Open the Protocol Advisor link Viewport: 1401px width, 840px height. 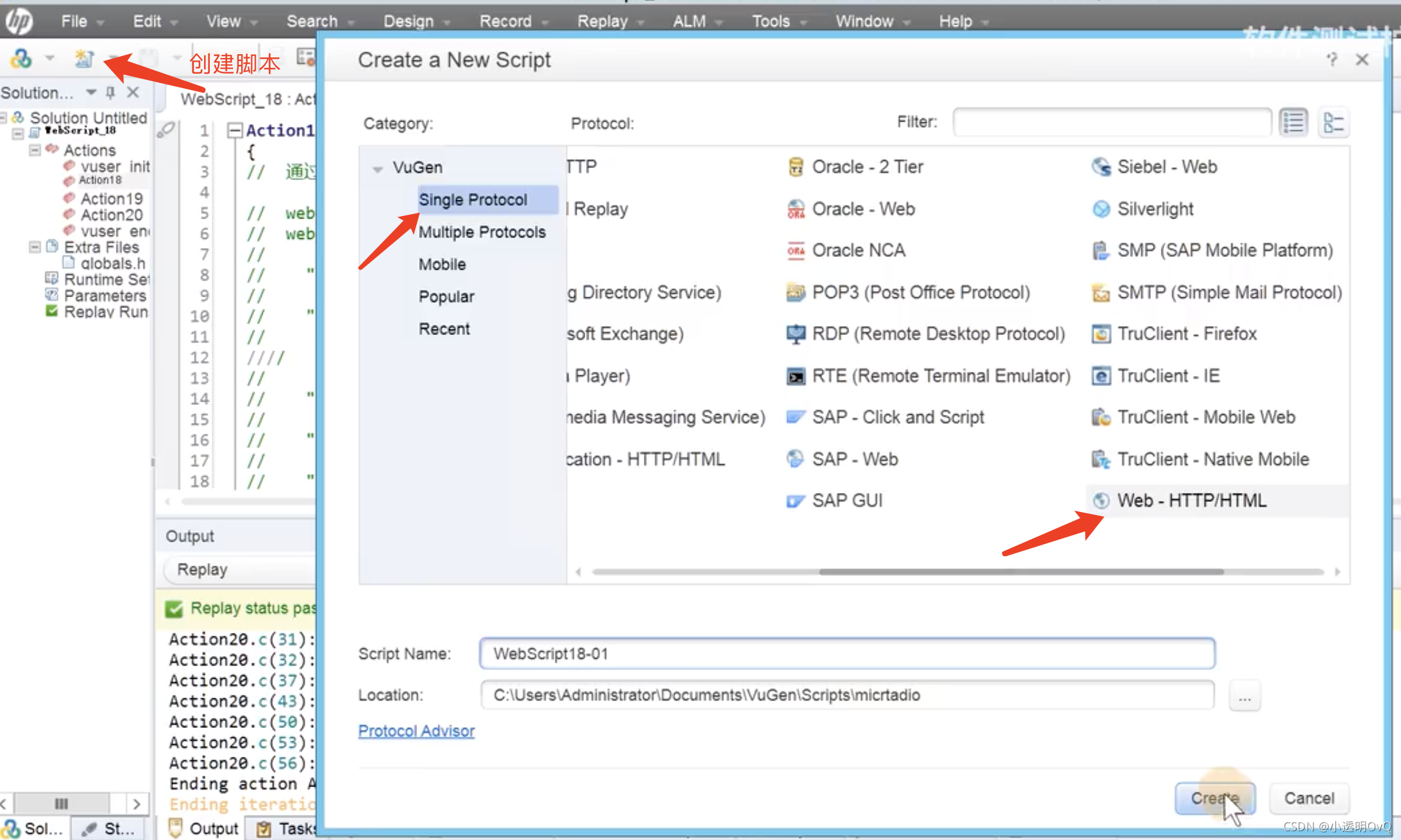pos(416,730)
